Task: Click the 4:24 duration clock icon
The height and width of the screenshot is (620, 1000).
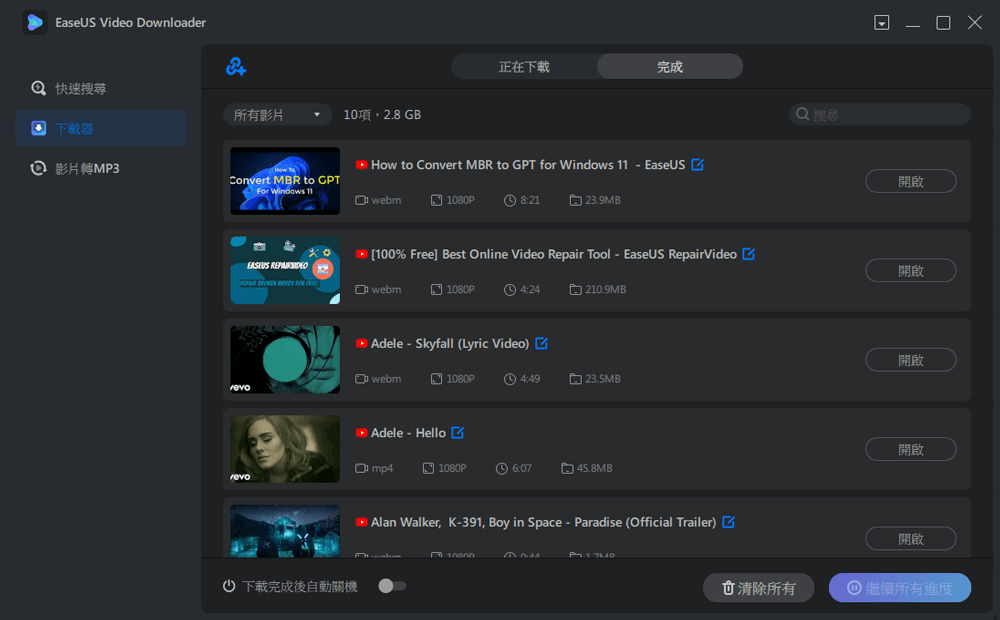Action: coord(510,290)
